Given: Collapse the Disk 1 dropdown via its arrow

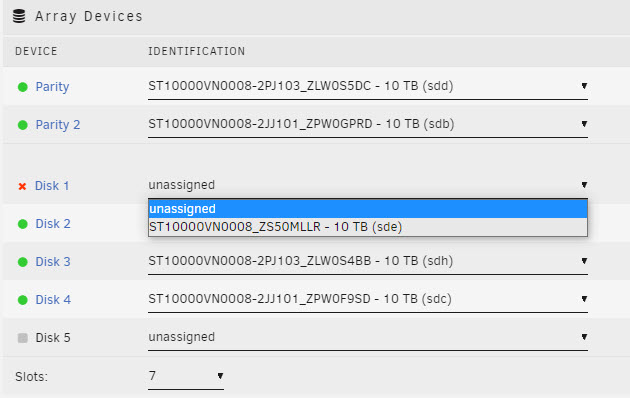Looking at the screenshot, I should [x=584, y=185].
